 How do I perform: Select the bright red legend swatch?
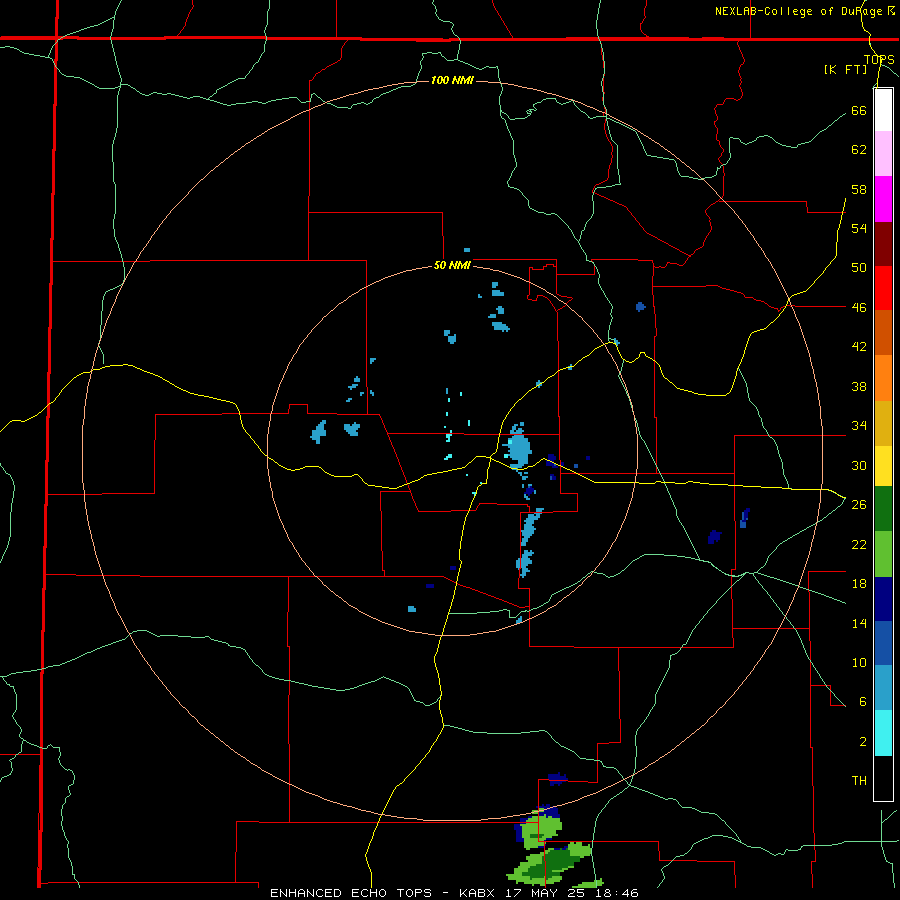(883, 288)
